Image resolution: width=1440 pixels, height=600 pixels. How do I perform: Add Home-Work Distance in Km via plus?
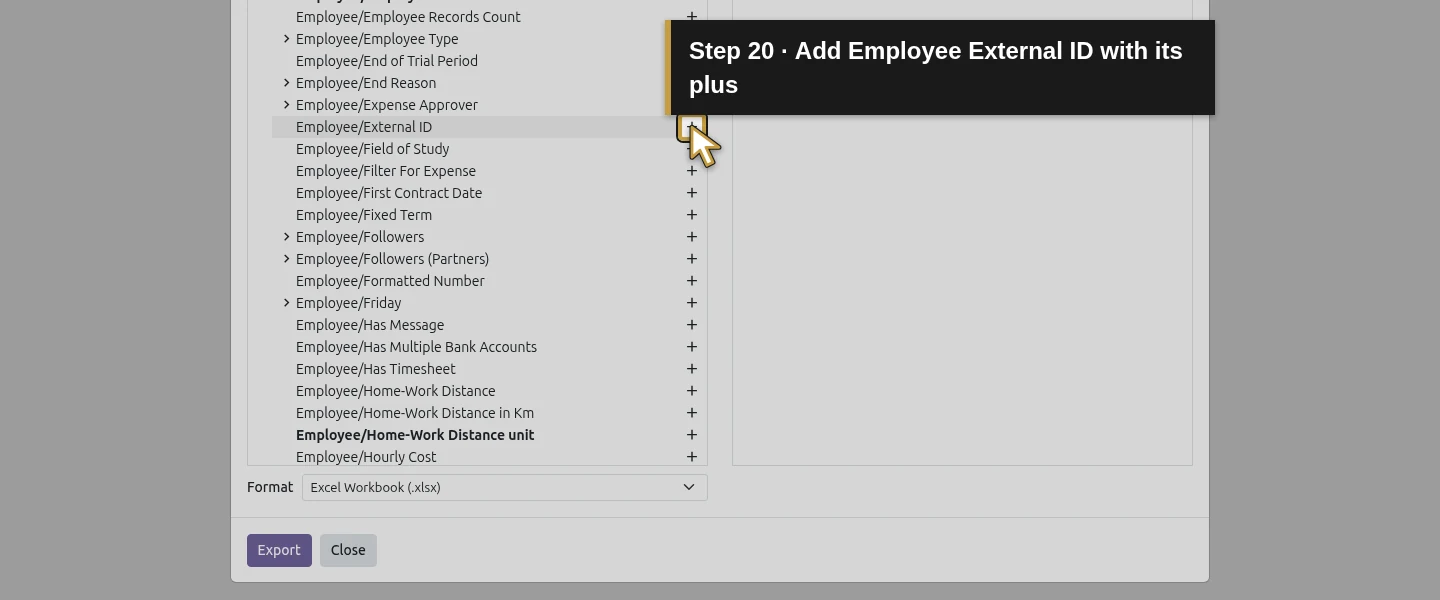pyautogui.click(x=691, y=413)
